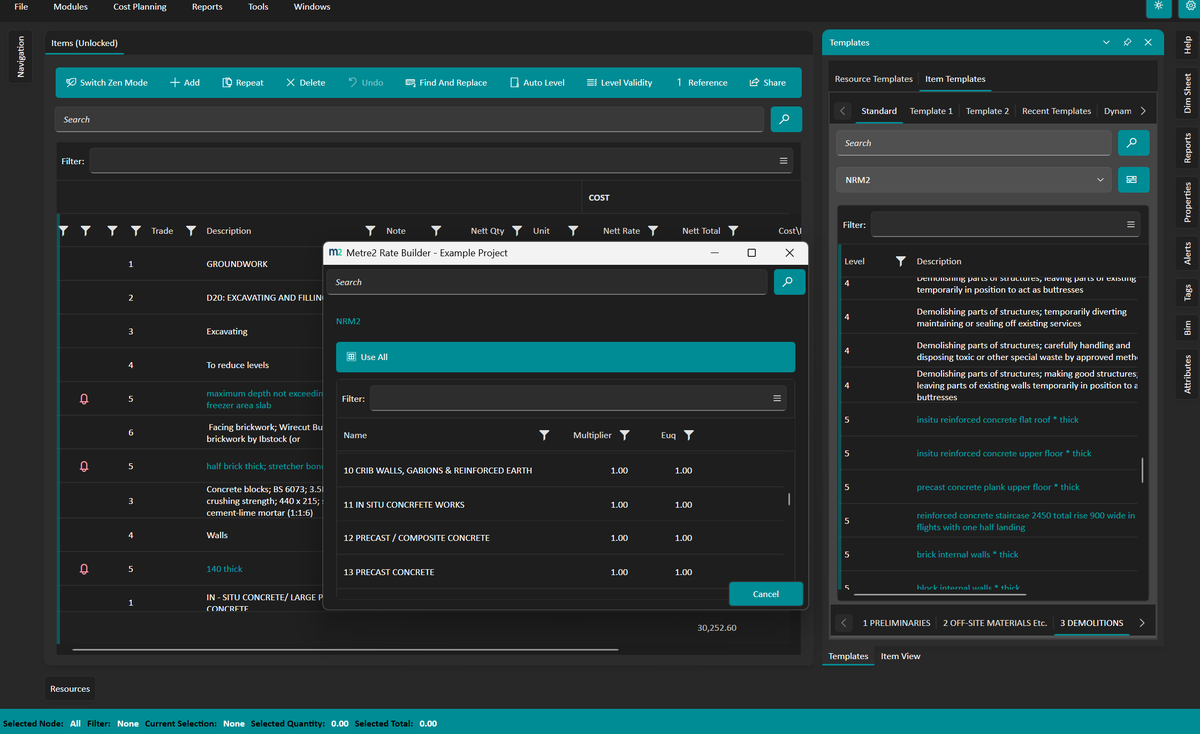Image resolution: width=1200 pixels, height=734 pixels.
Task: Click the right arrow beside the Dynam tab
Action: [1143, 111]
